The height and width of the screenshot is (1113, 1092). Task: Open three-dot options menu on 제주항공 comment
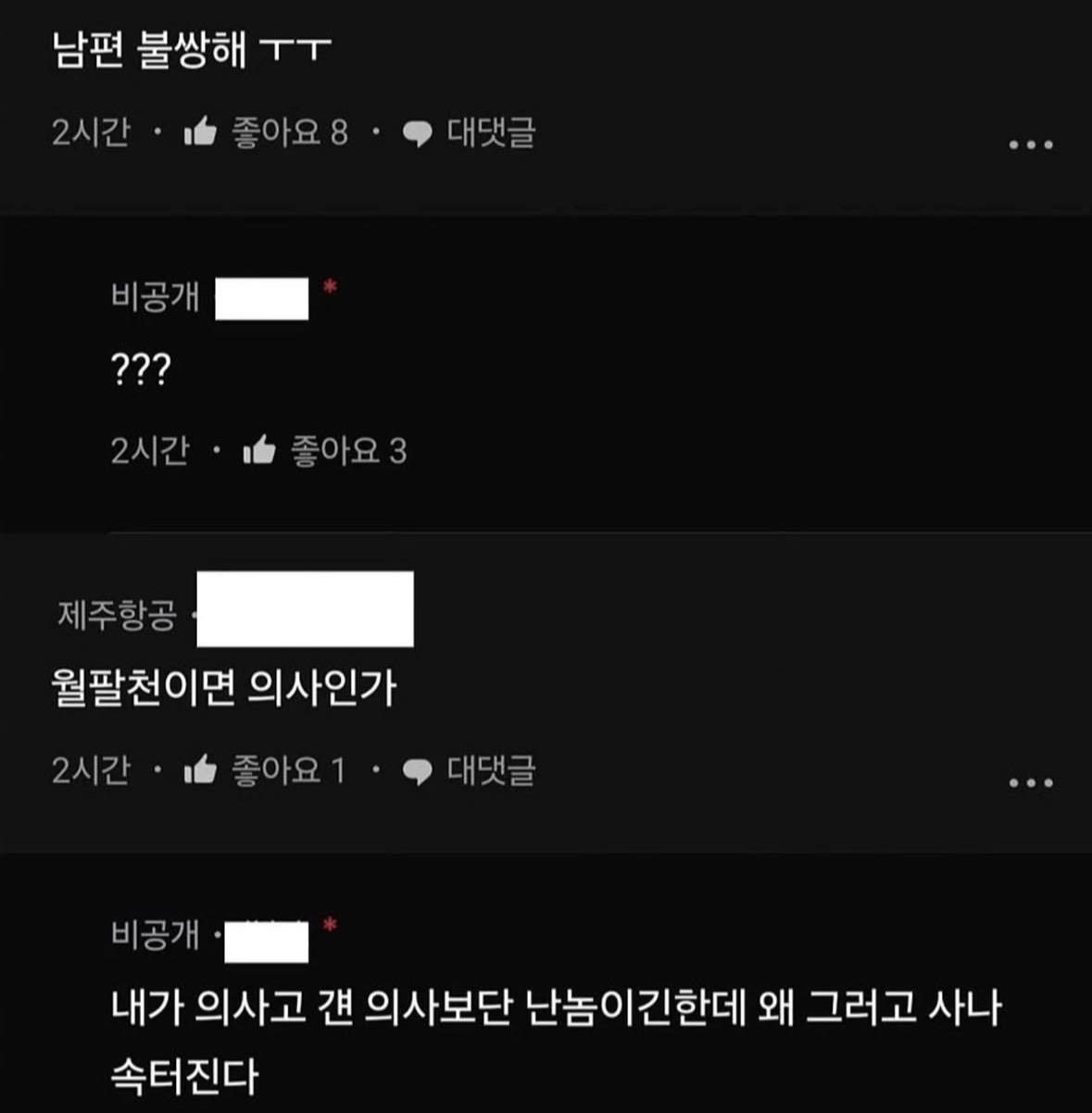[x=1031, y=783]
